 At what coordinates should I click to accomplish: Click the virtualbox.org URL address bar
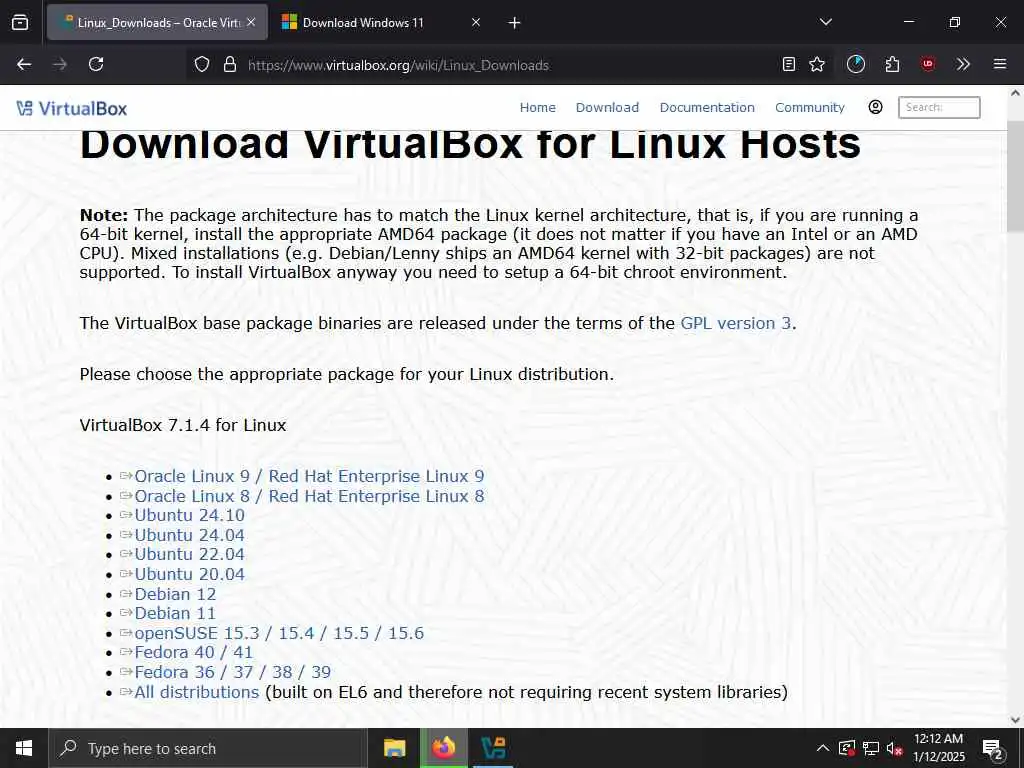[x=509, y=65]
